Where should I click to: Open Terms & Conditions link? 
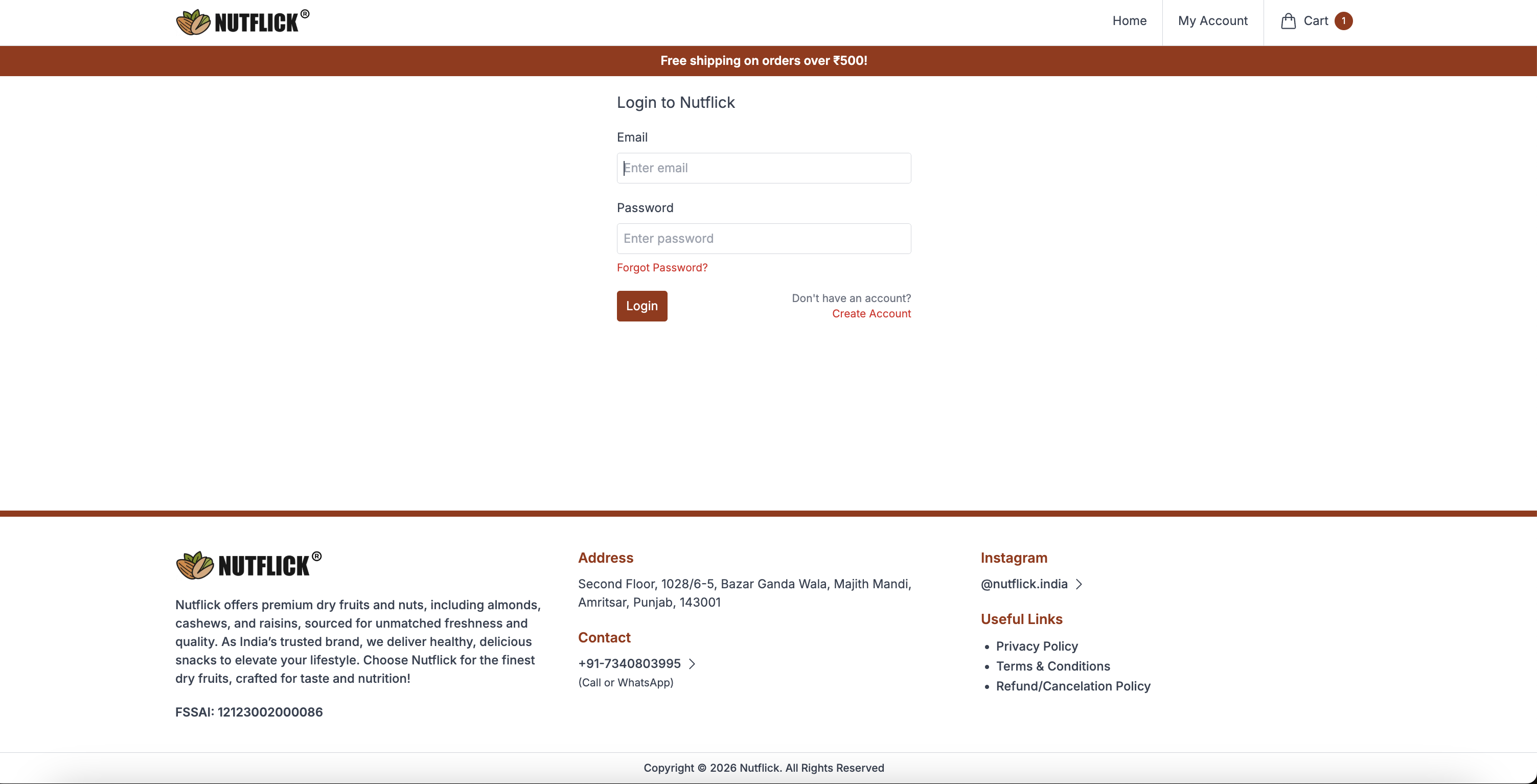[1052, 666]
